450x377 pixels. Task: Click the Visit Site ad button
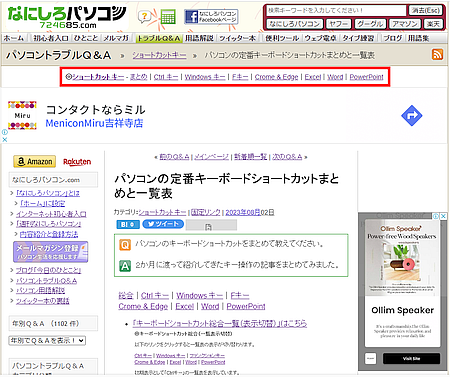coord(411,359)
